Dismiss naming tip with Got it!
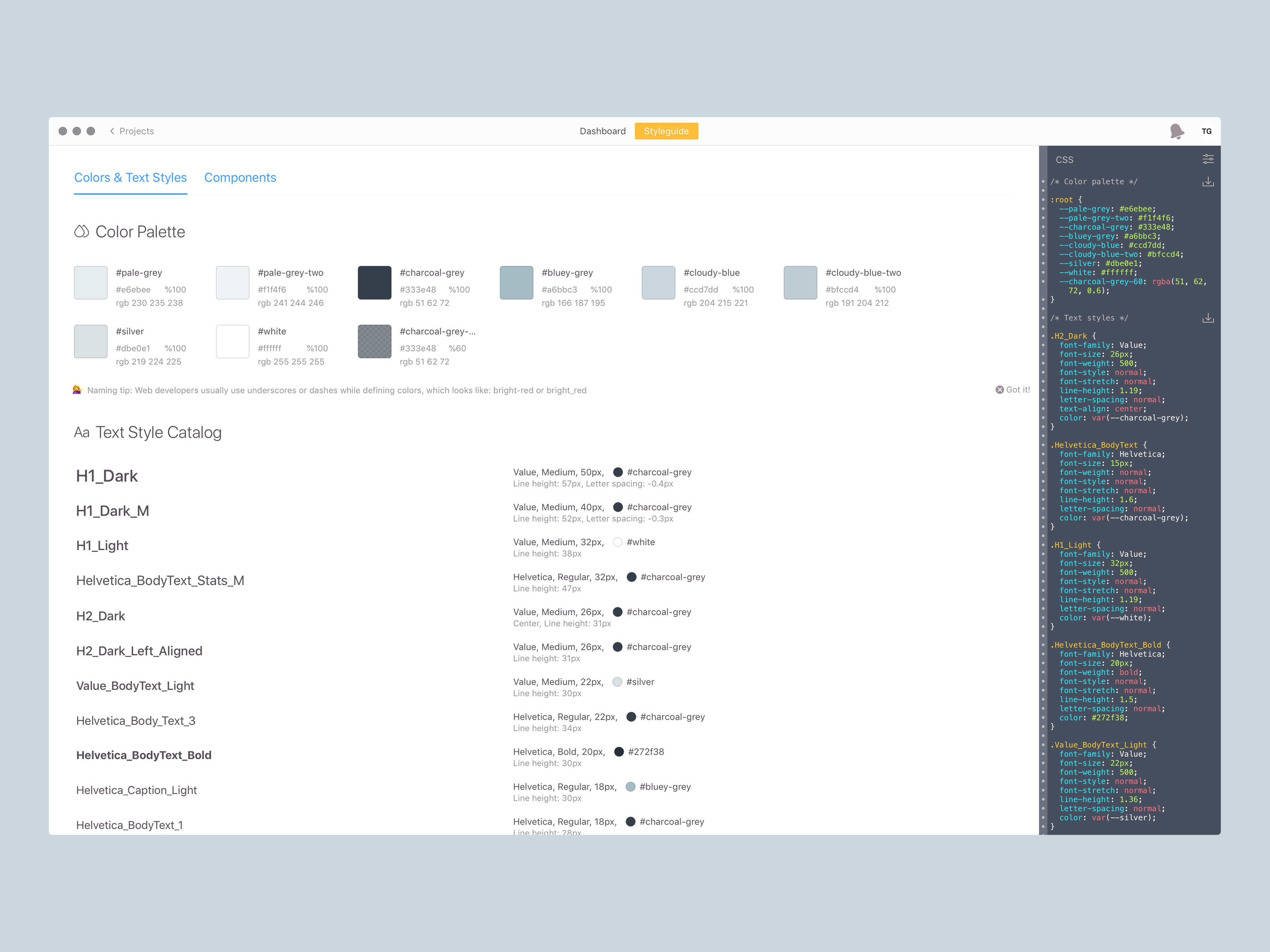 coord(1013,390)
